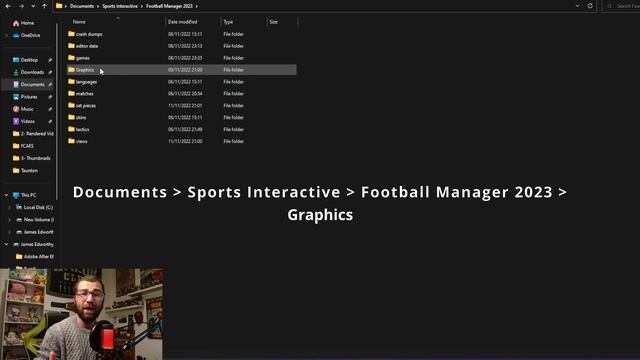Open Downloads in quick access
This screenshot has height=360, width=640.
(x=28, y=72)
